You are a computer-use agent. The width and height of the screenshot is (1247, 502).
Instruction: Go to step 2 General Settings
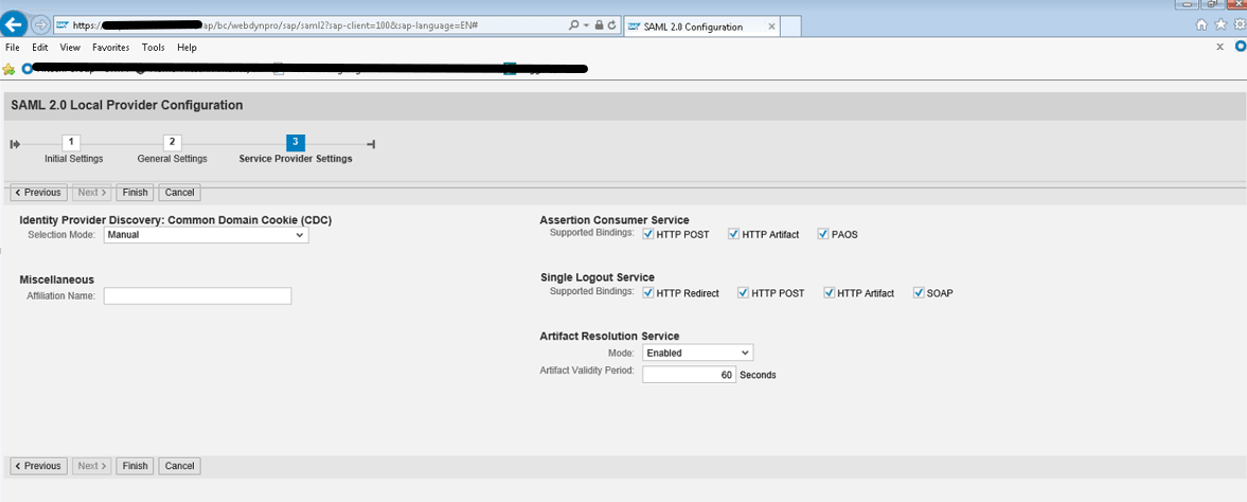pos(172,143)
